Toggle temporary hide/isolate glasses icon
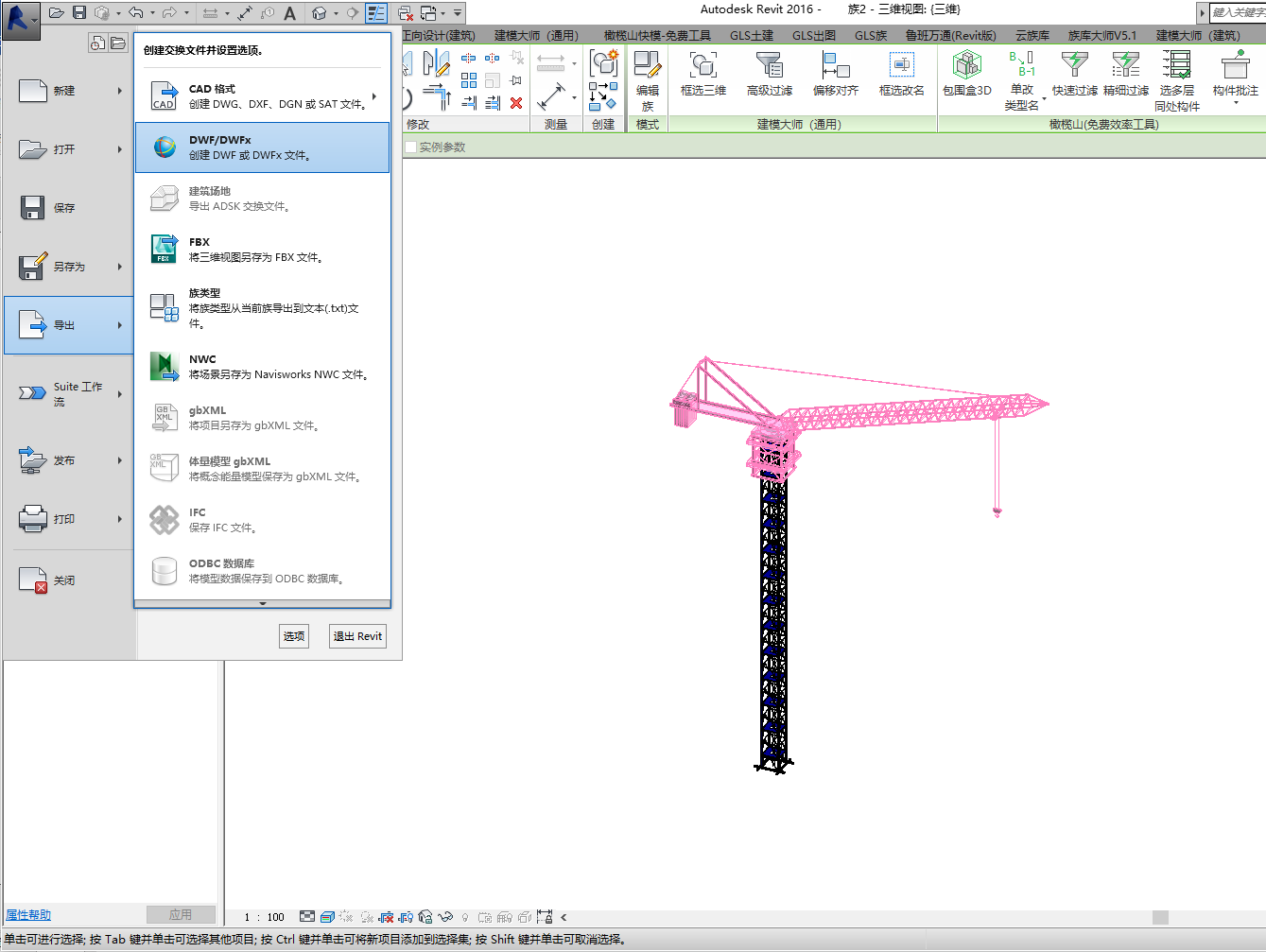Image resolution: width=1266 pixels, height=952 pixels. pos(445,917)
